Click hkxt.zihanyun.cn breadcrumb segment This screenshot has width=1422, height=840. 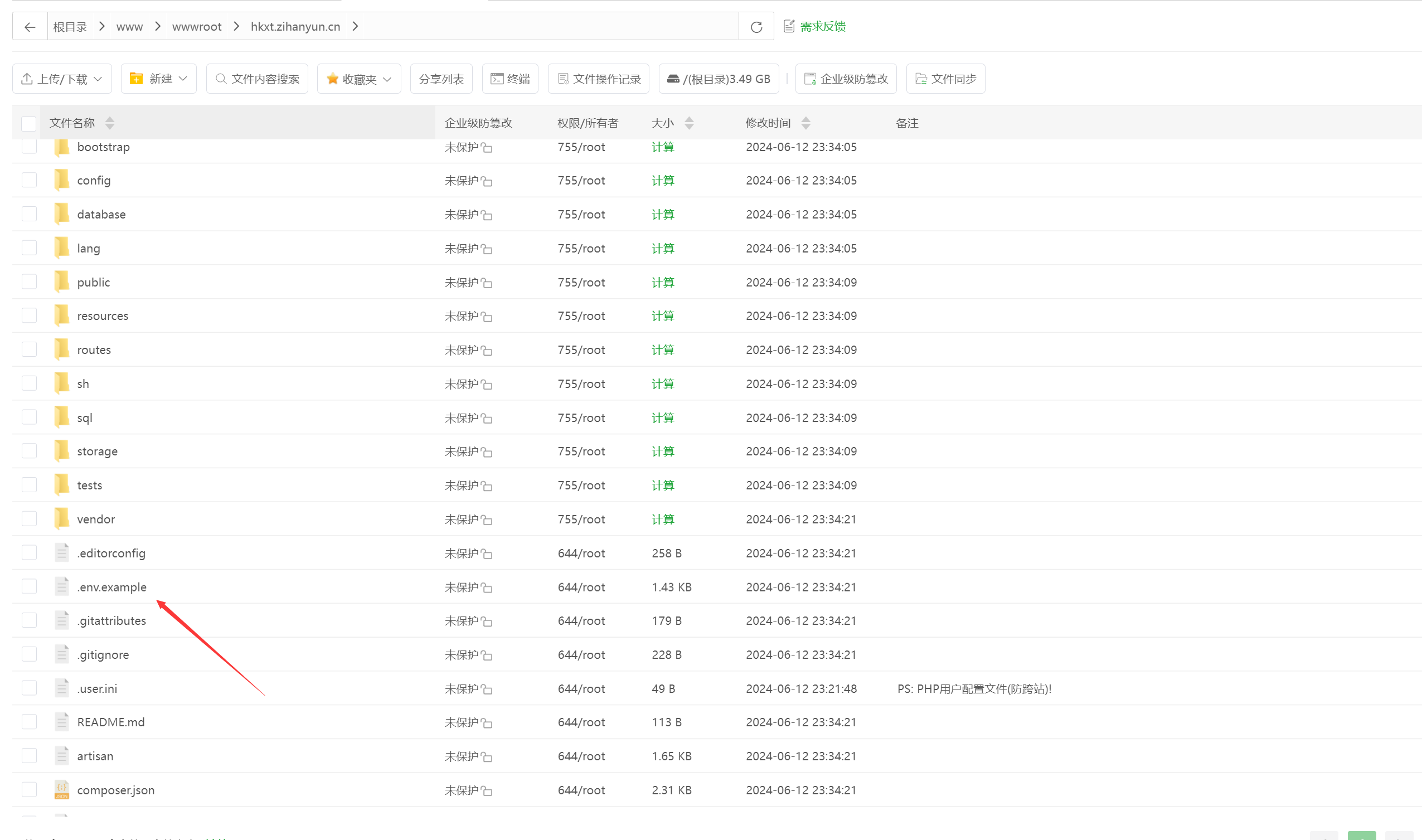(295, 27)
